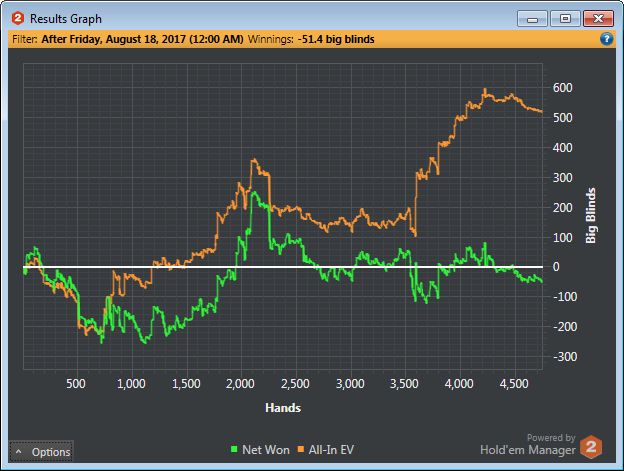Click the Net Won legend label
This screenshot has width=624, height=471.
266,450
